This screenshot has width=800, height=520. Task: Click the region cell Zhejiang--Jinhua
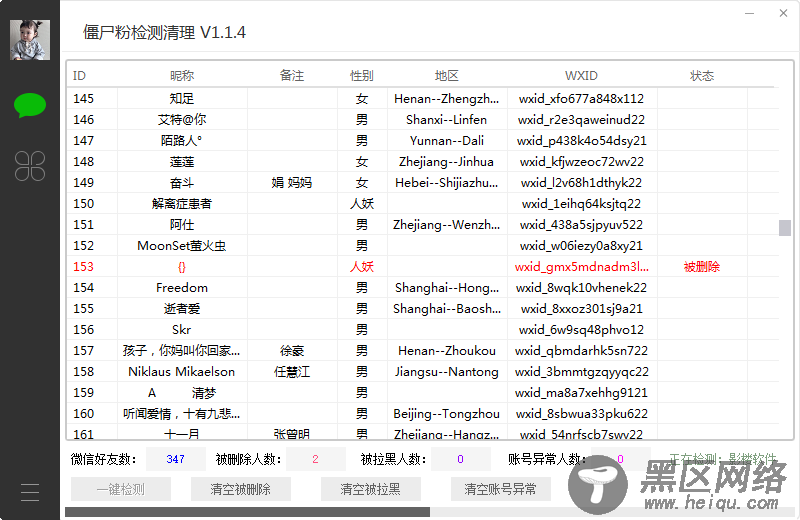446,162
